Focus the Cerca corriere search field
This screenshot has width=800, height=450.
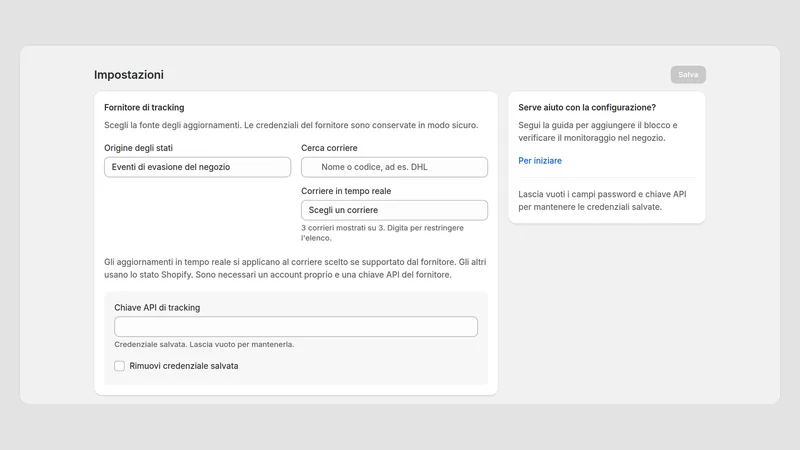tap(394, 167)
